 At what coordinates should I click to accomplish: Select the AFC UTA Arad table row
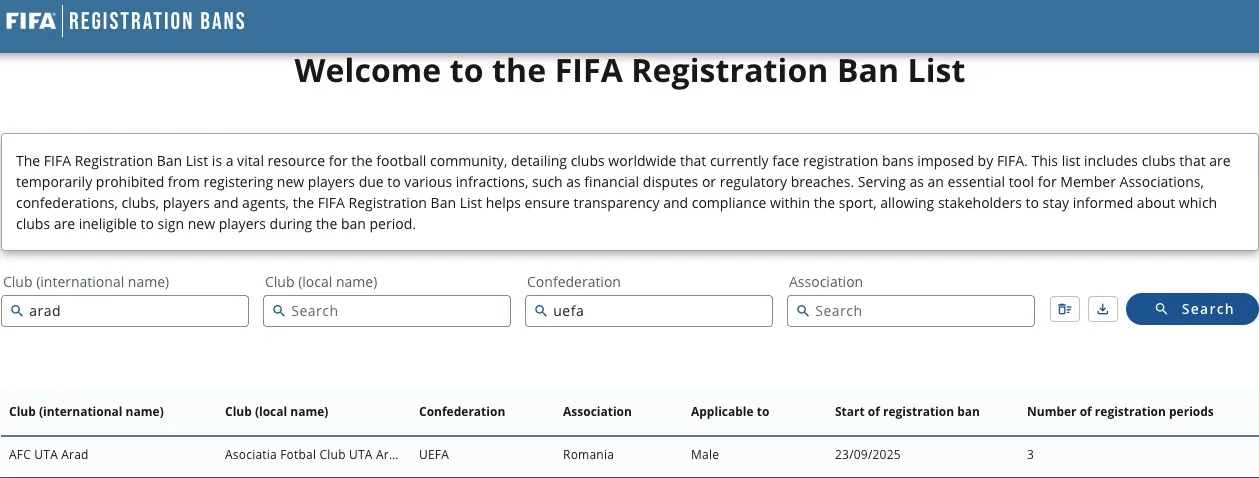pyautogui.click(x=629, y=455)
